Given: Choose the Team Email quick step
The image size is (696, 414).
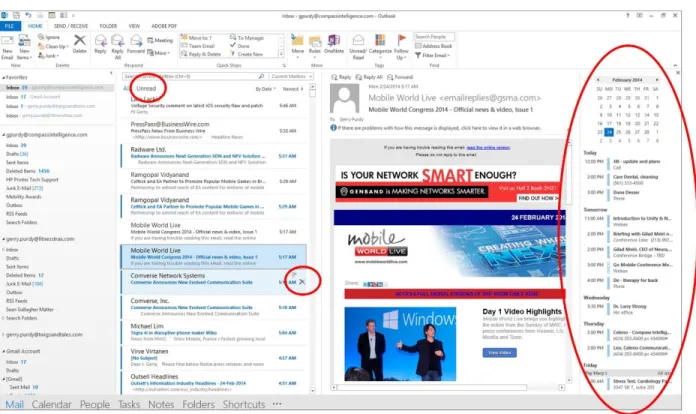Looking at the screenshot, I should (198, 46).
